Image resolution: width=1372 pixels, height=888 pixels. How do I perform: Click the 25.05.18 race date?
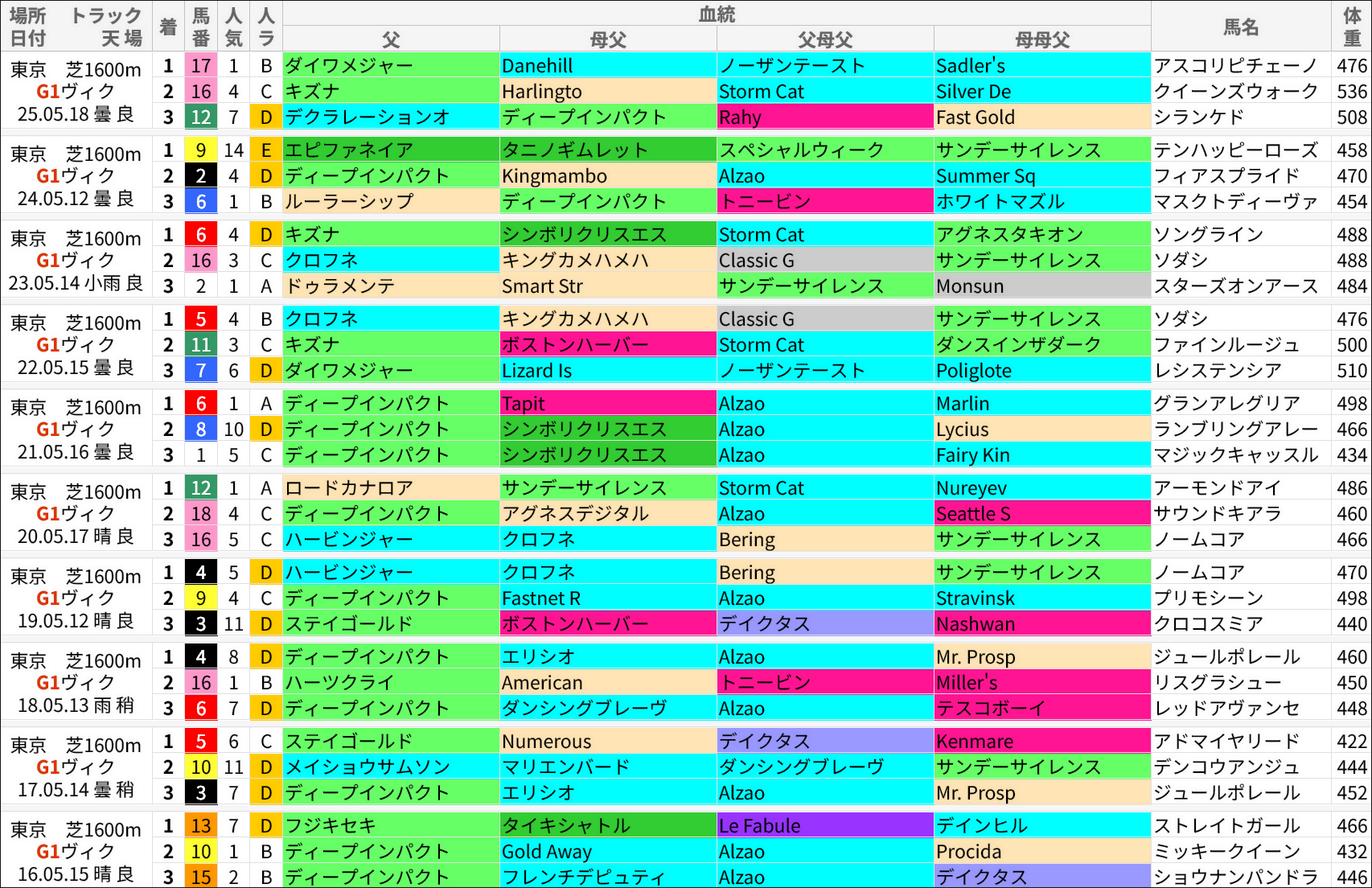coord(52,114)
